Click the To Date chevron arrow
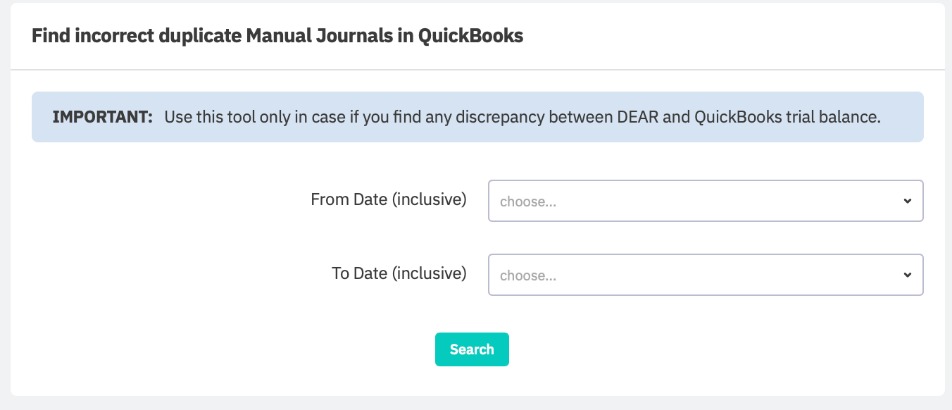The image size is (952, 410). pyautogui.click(x=907, y=274)
